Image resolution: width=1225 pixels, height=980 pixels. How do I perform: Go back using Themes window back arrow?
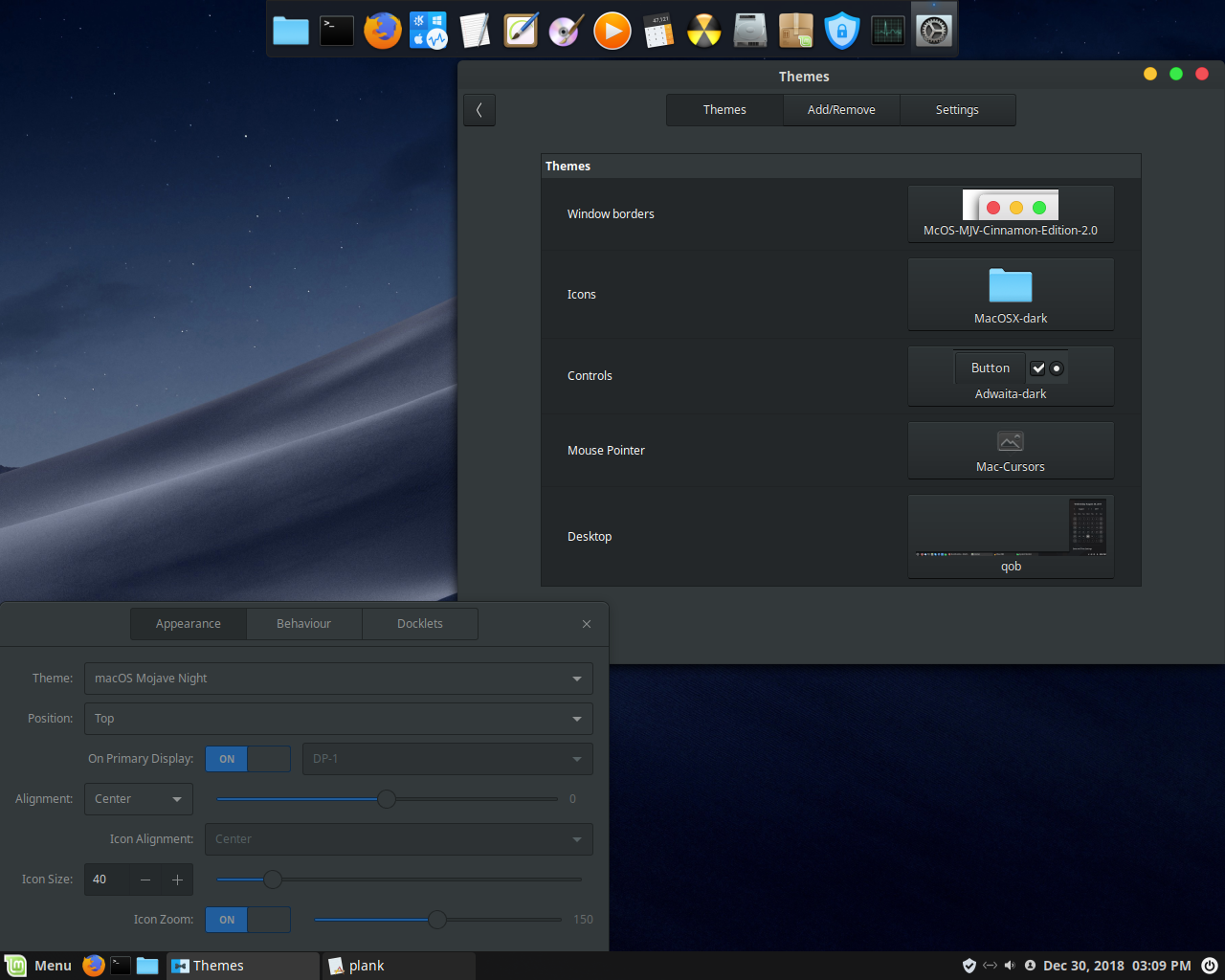pos(479,110)
